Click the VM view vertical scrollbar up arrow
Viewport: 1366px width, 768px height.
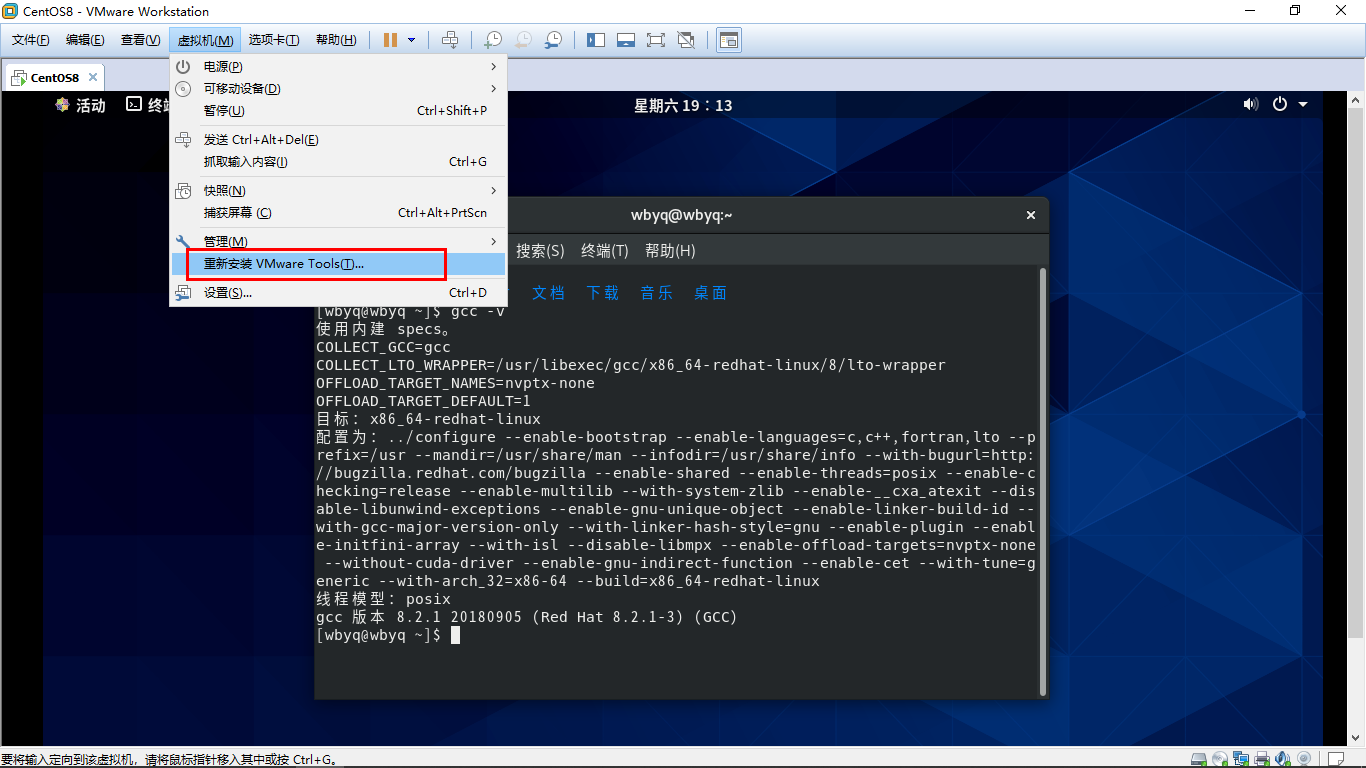1357,100
